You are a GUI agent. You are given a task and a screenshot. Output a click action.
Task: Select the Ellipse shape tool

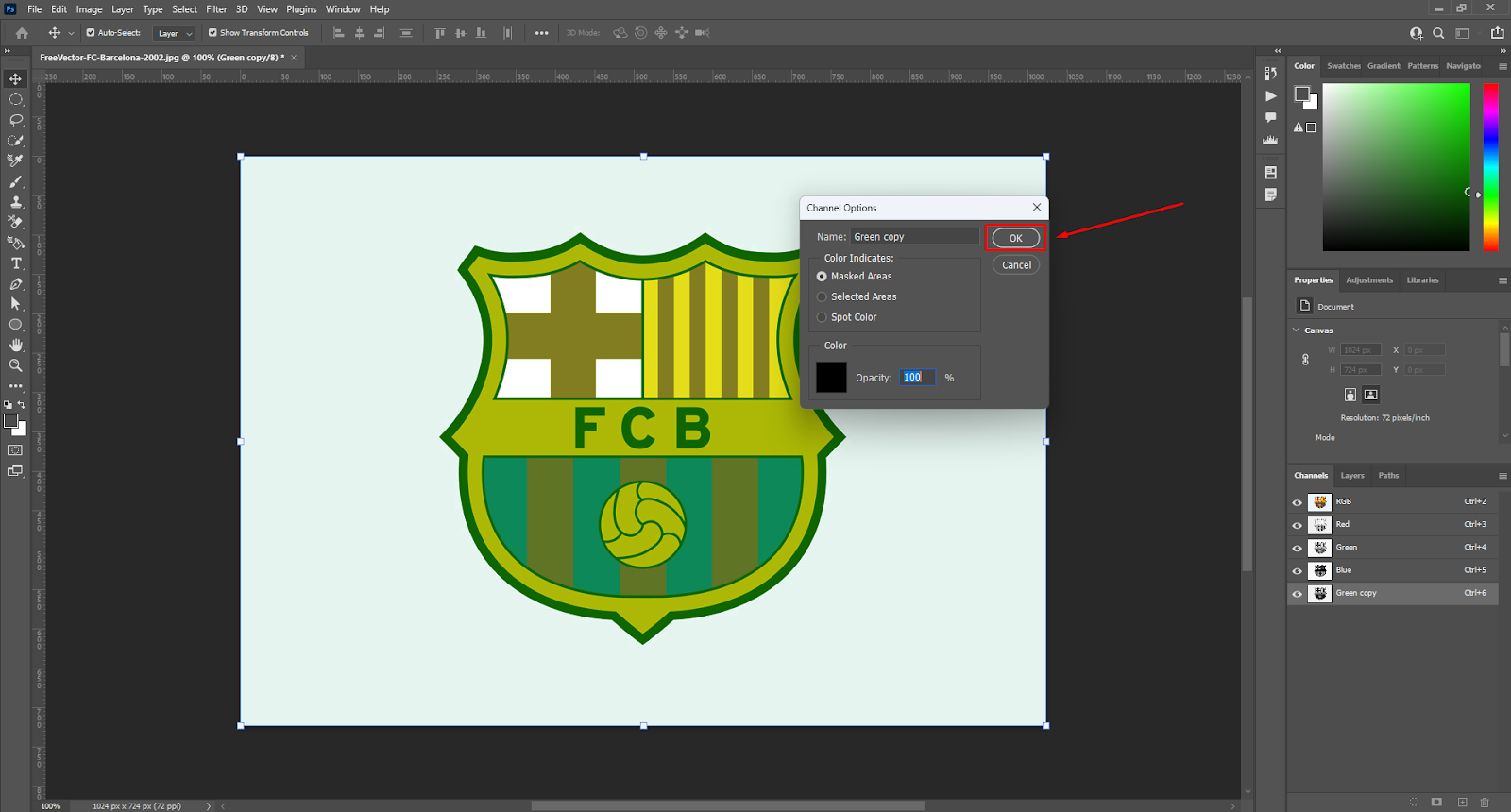(x=15, y=325)
